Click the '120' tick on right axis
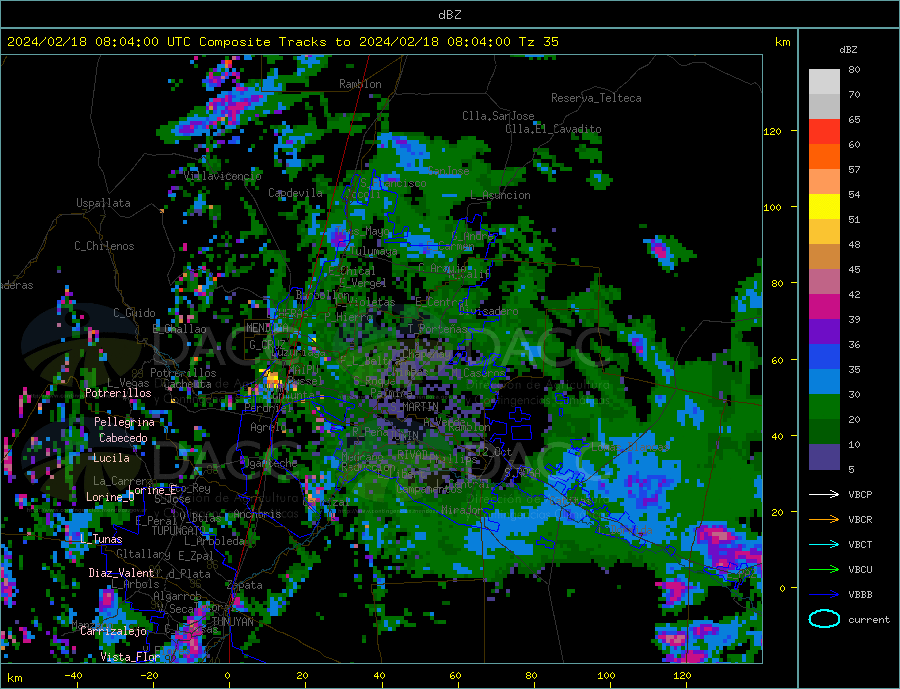The image size is (900, 689). [772, 131]
